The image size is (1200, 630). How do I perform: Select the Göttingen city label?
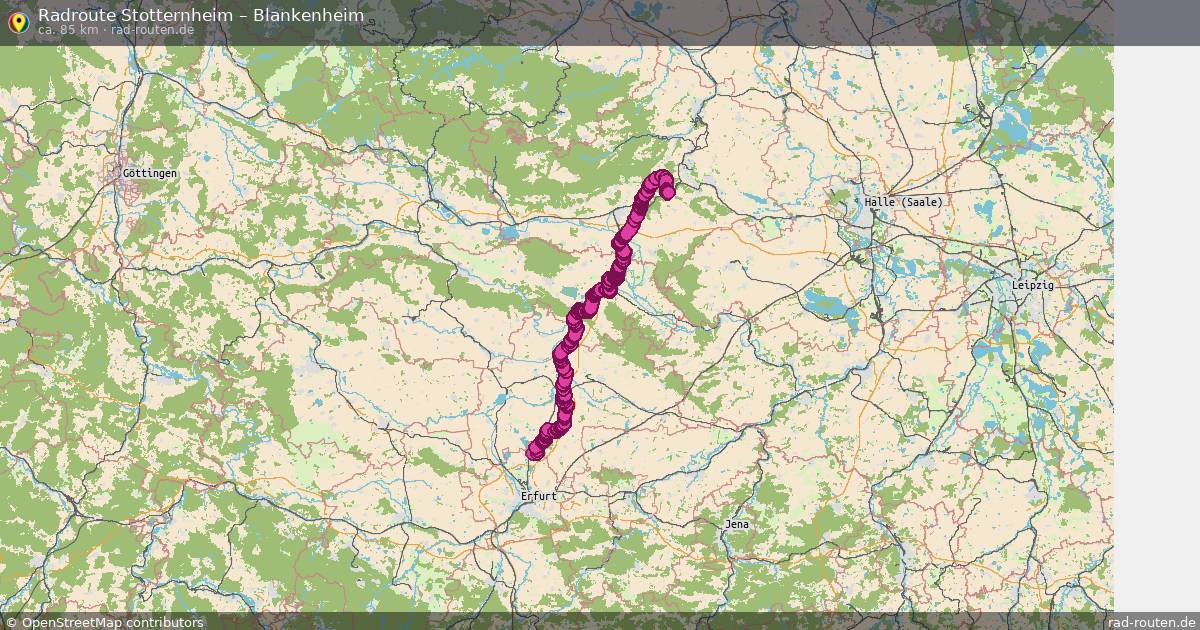coord(149,173)
